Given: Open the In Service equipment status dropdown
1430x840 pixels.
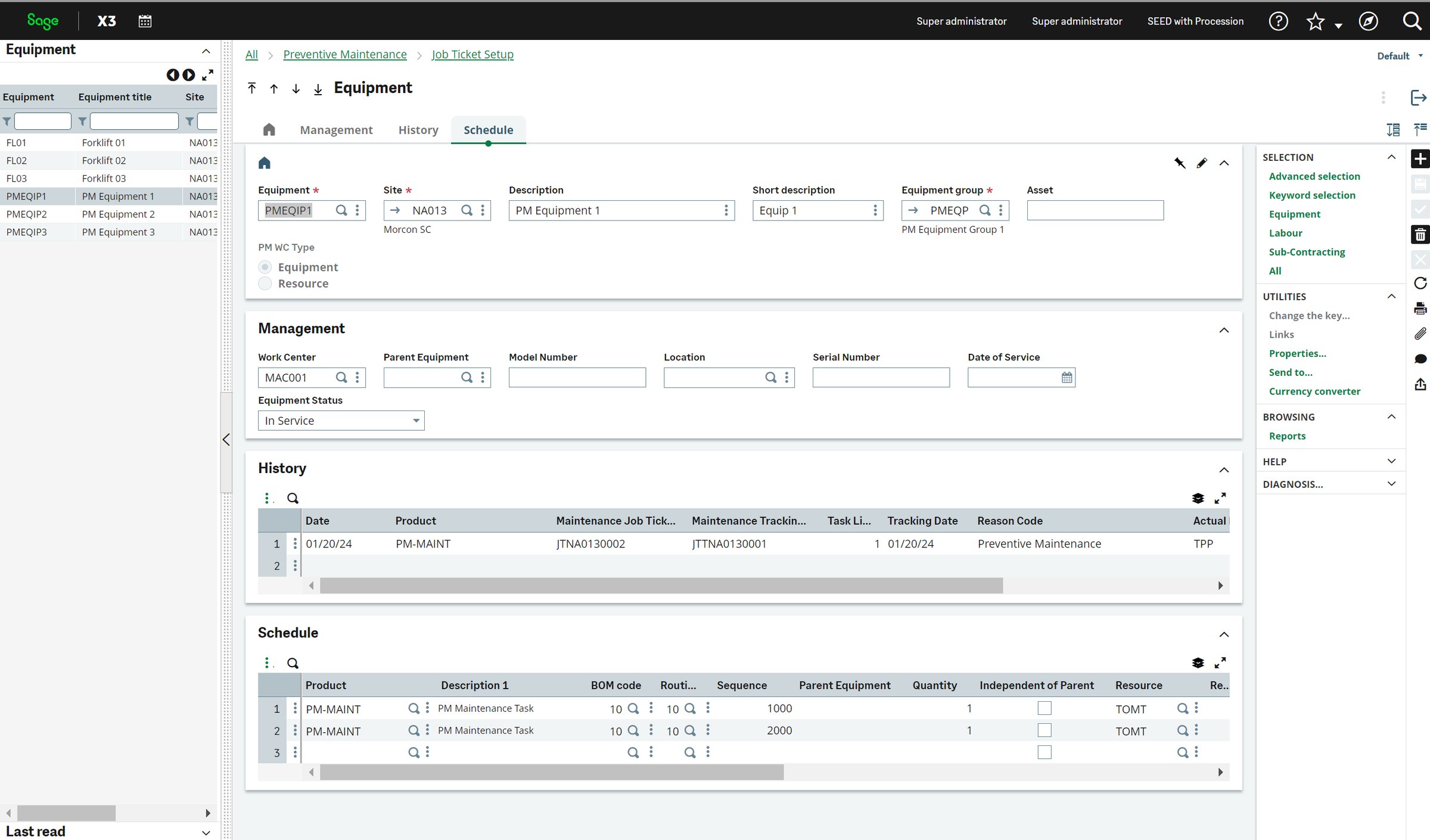Looking at the screenshot, I should click(x=415, y=420).
